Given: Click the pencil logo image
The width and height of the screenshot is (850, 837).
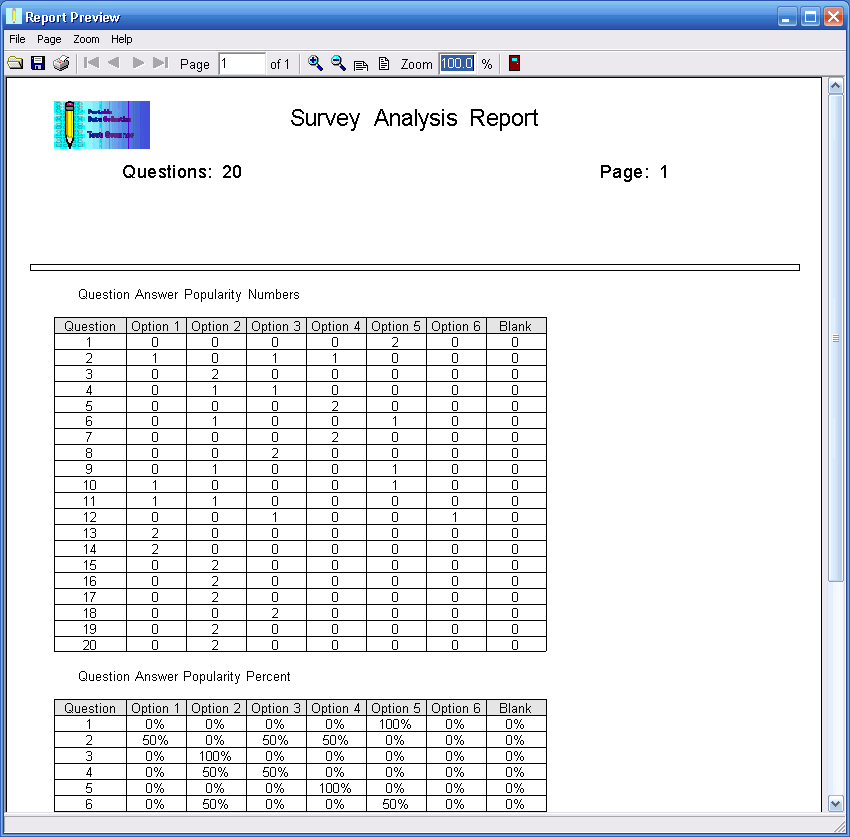Looking at the screenshot, I should tap(102, 125).
